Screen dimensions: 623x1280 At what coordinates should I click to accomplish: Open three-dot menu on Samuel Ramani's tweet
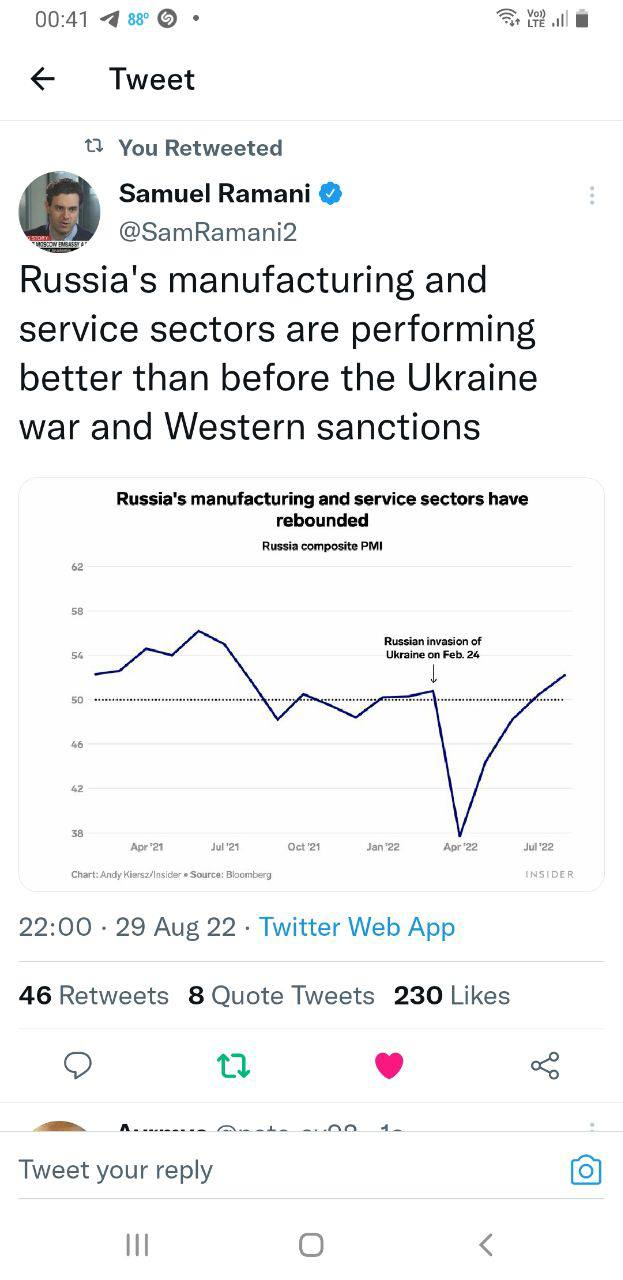[x=592, y=196]
